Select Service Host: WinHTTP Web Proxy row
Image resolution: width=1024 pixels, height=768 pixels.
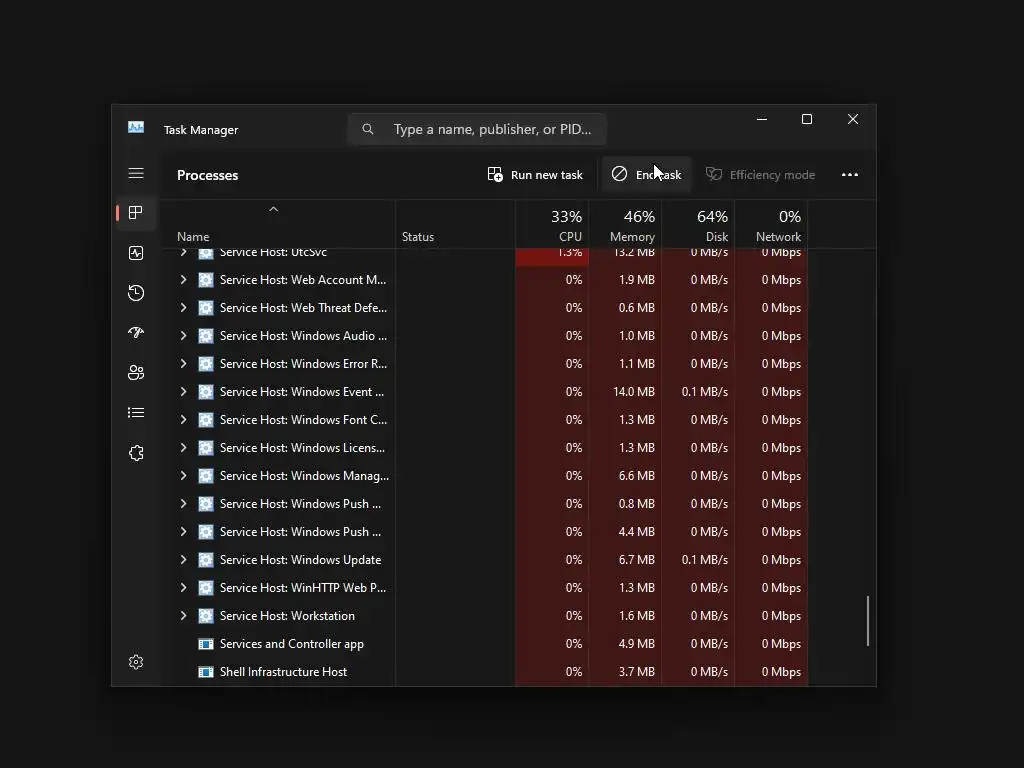point(485,588)
